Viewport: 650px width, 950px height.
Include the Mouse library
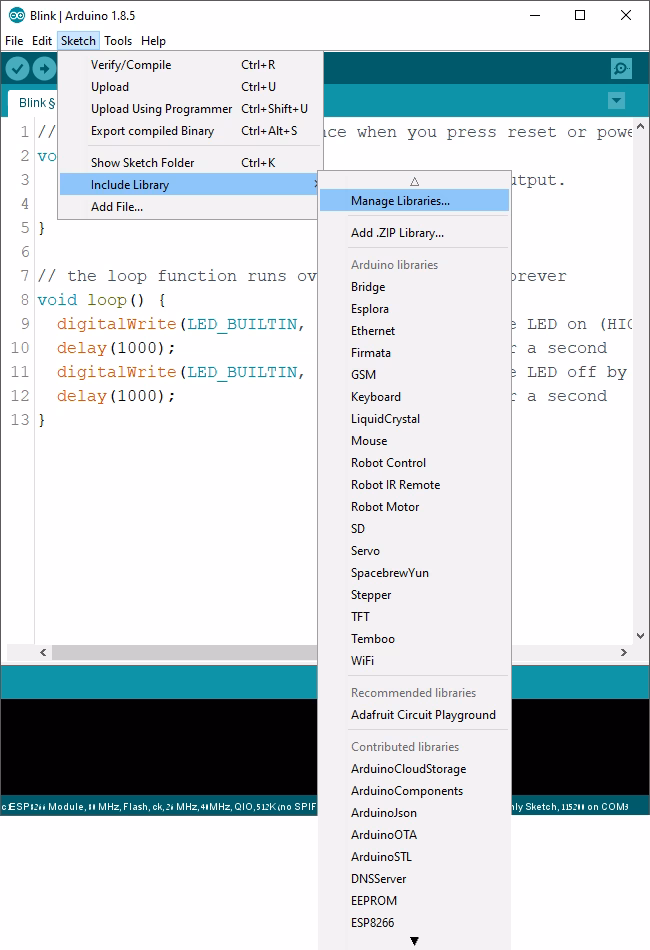(x=414, y=440)
